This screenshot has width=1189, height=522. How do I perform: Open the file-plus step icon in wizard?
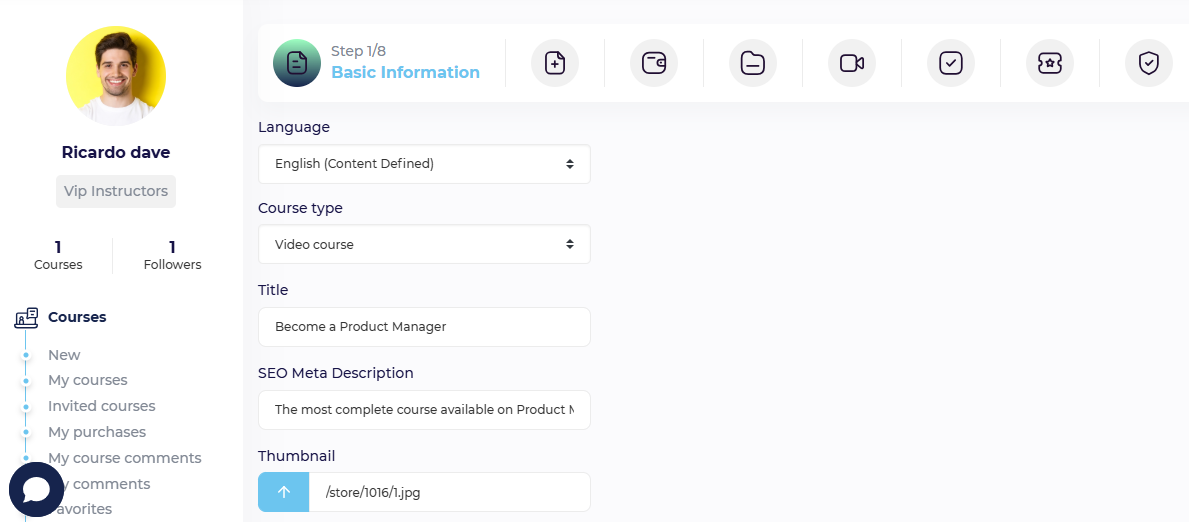(x=555, y=63)
